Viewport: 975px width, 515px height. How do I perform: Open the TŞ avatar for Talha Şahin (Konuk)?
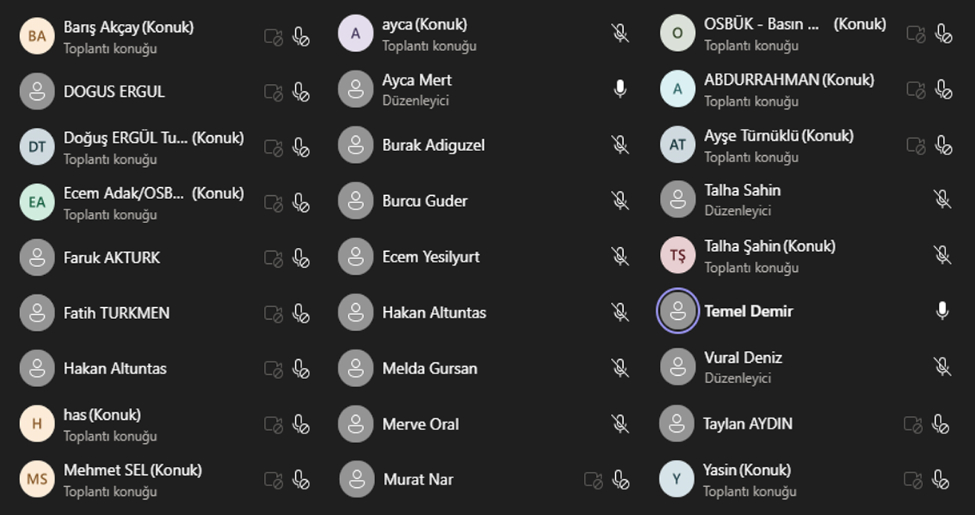[677, 255]
